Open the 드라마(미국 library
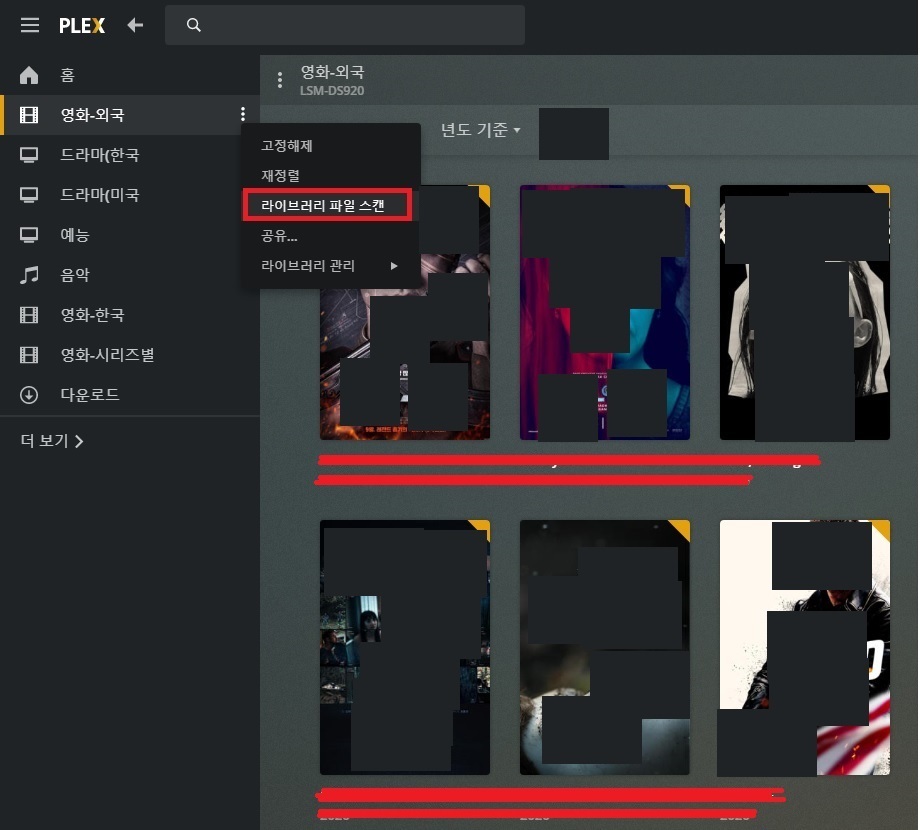The image size is (920, 830). coord(100,195)
